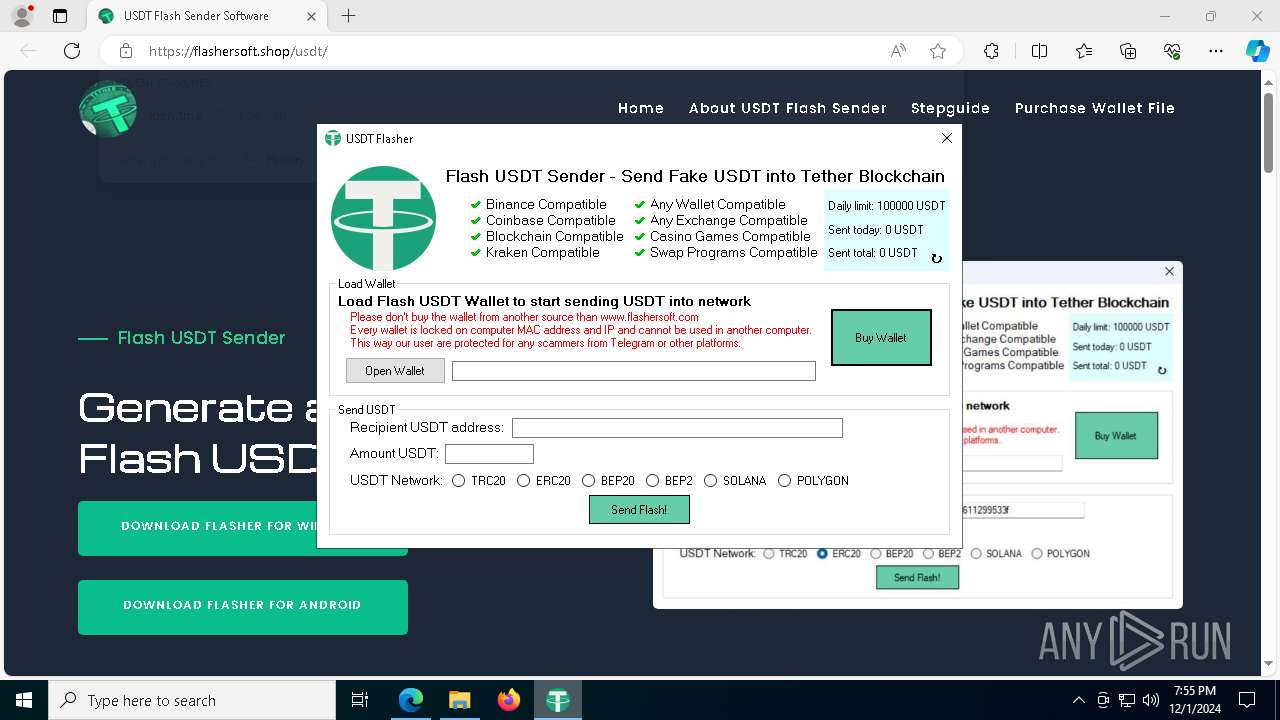Open Task View on the taskbar
The width and height of the screenshot is (1280, 720).
360,700
